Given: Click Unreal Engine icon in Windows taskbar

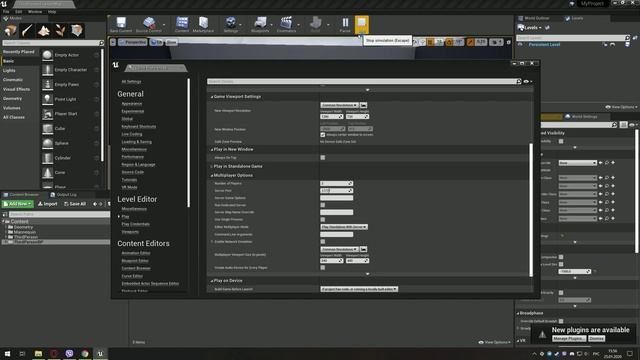Looking at the screenshot, I should pos(100,353).
